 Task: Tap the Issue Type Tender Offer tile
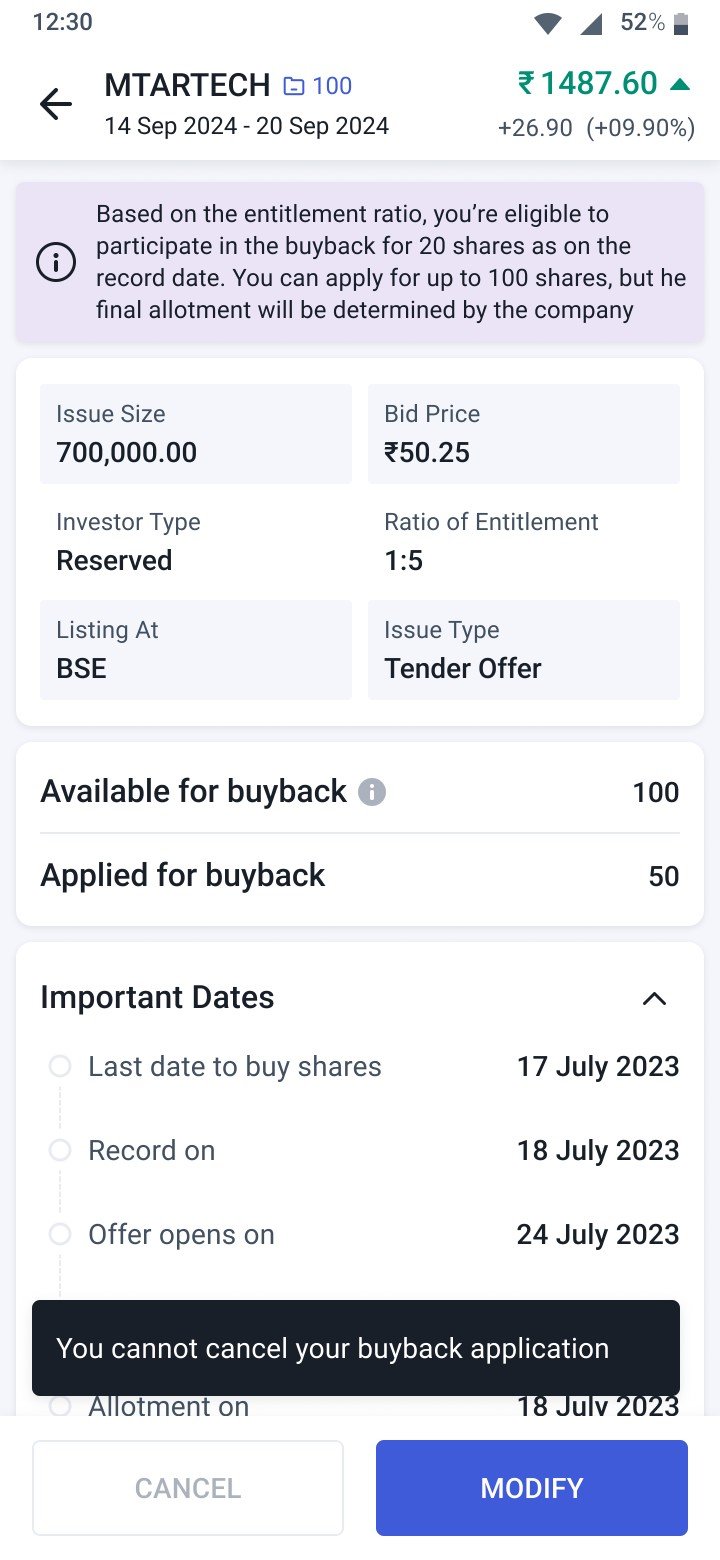524,650
